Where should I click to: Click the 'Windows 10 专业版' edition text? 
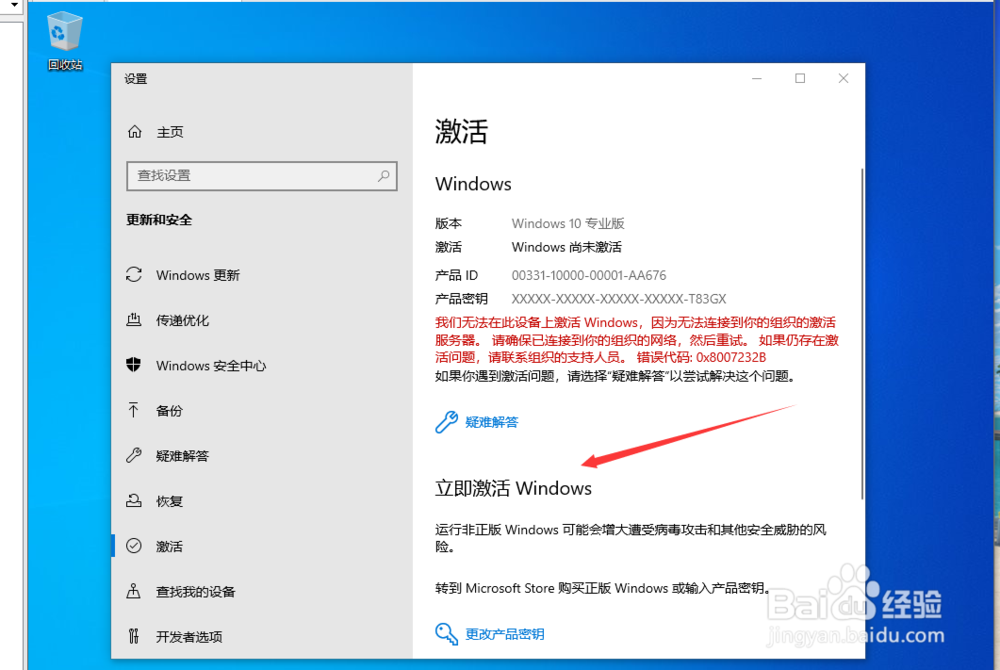(x=568, y=223)
